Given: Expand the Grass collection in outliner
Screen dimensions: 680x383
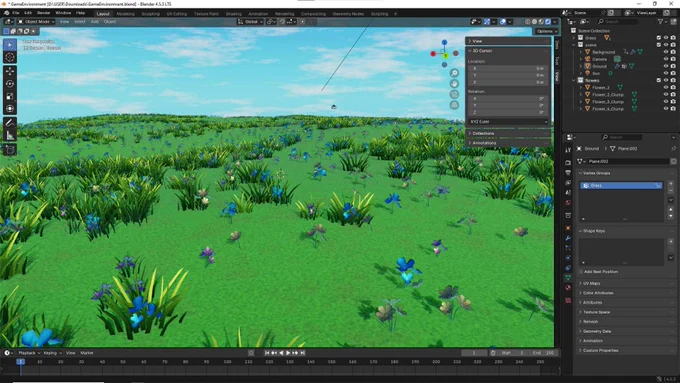Looking at the screenshot, I should [574, 38].
